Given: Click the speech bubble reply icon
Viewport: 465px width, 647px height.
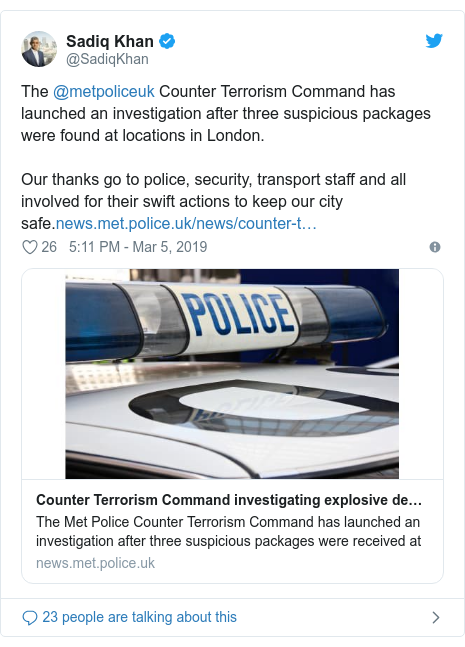Looking at the screenshot, I should [30, 618].
